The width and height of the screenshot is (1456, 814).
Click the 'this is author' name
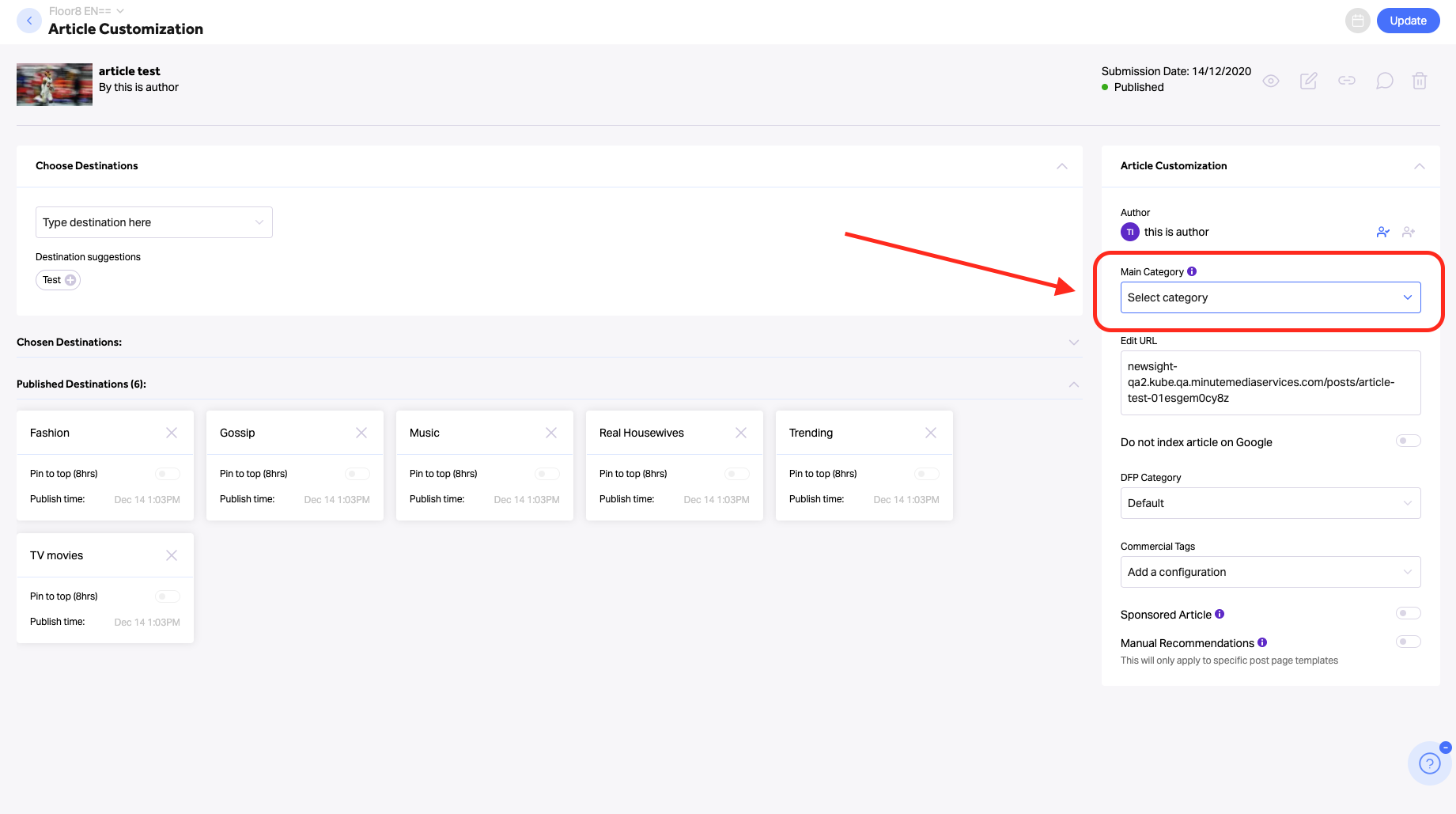(x=1176, y=232)
